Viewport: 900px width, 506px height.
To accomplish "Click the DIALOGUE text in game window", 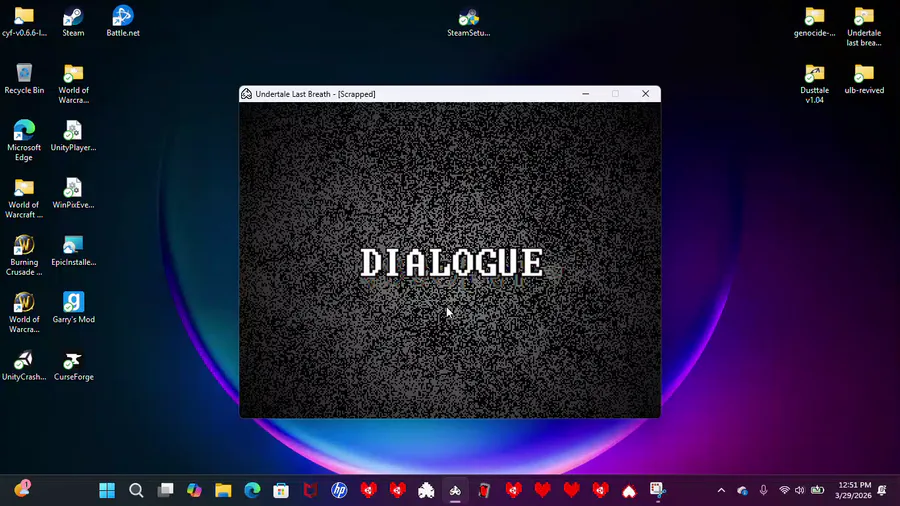I will [x=452, y=263].
